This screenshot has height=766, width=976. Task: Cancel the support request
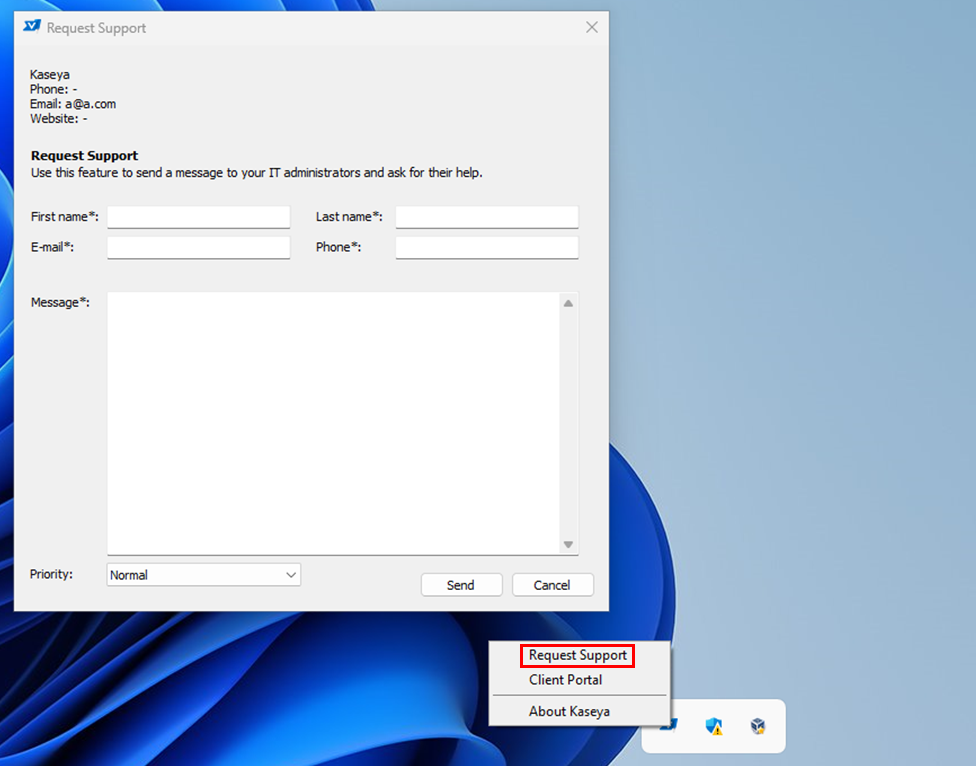[x=552, y=585]
